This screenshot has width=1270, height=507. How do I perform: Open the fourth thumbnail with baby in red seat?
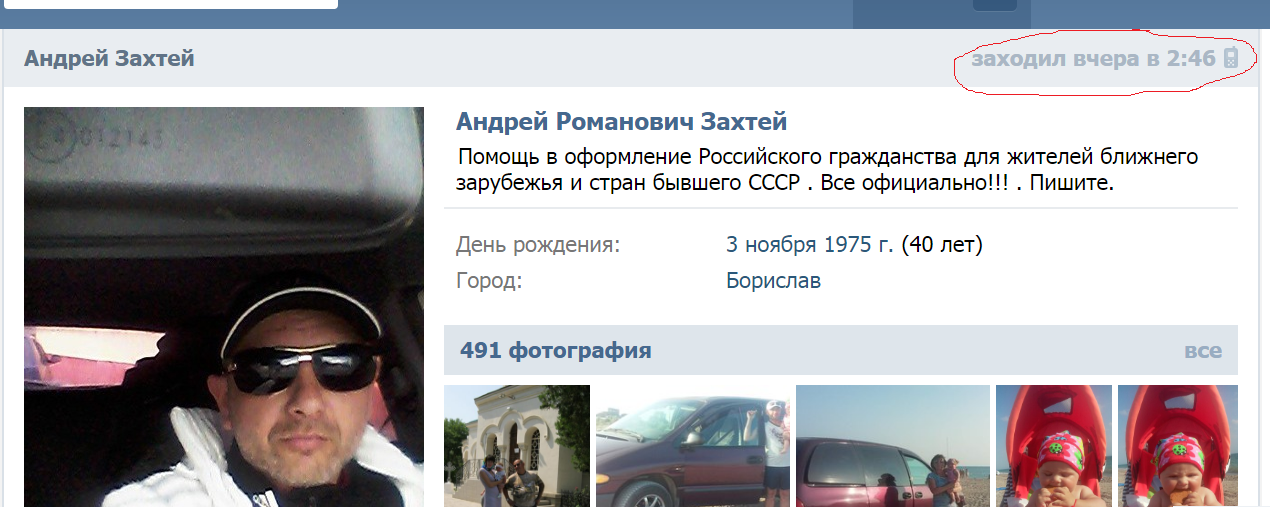(x=1054, y=446)
